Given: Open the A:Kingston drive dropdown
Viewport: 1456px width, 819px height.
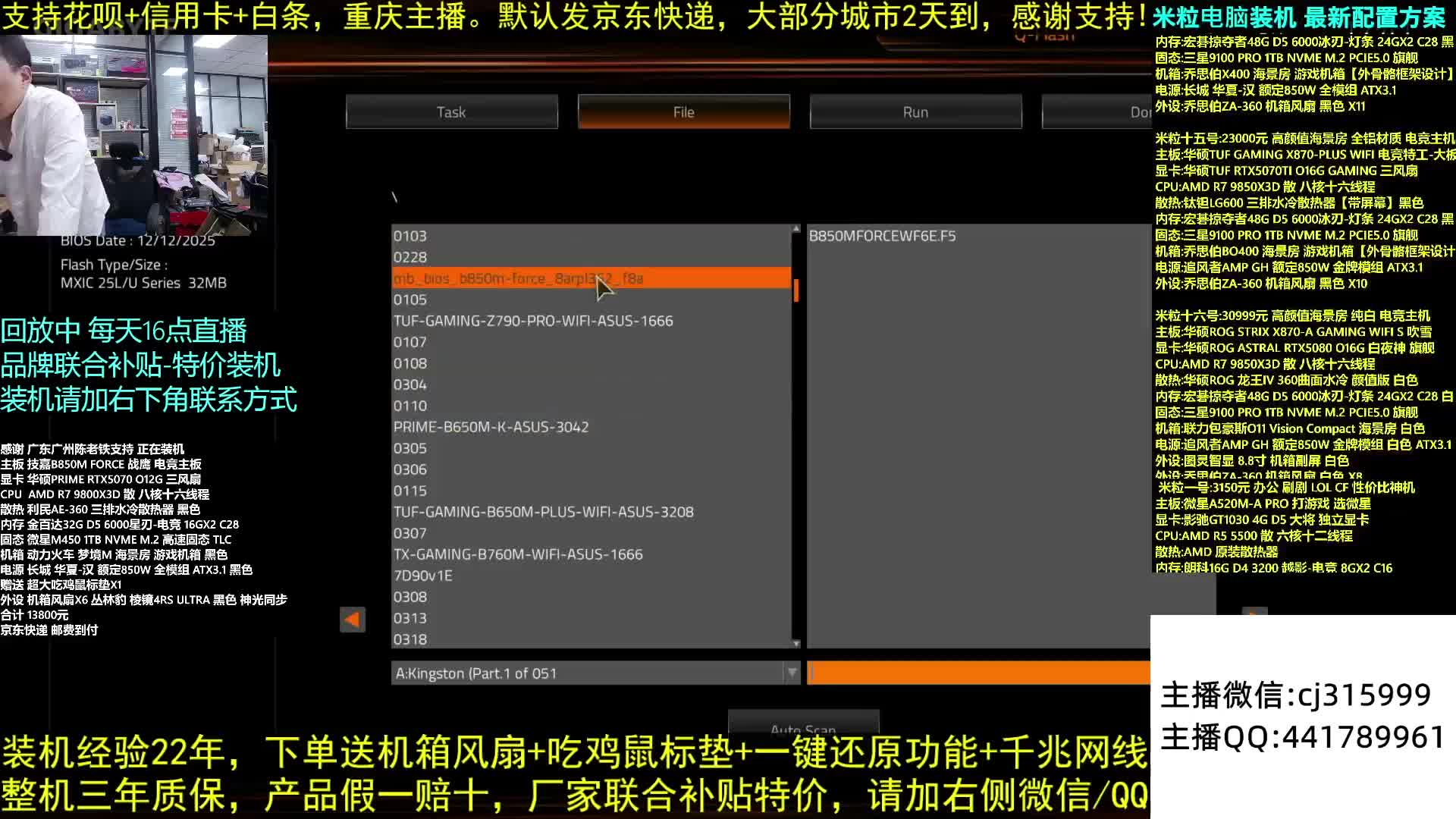Looking at the screenshot, I should pyautogui.click(x=792, y=673).
